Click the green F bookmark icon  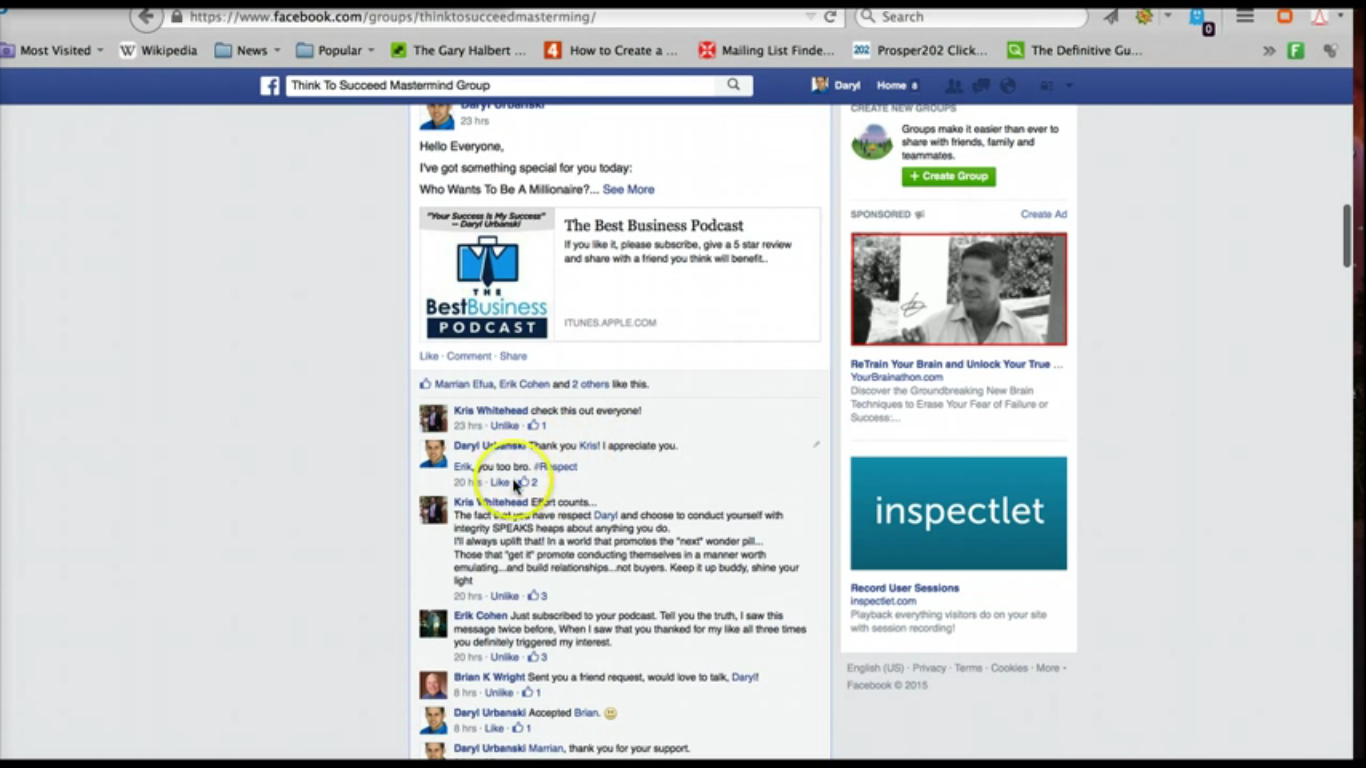(1296, 50)
